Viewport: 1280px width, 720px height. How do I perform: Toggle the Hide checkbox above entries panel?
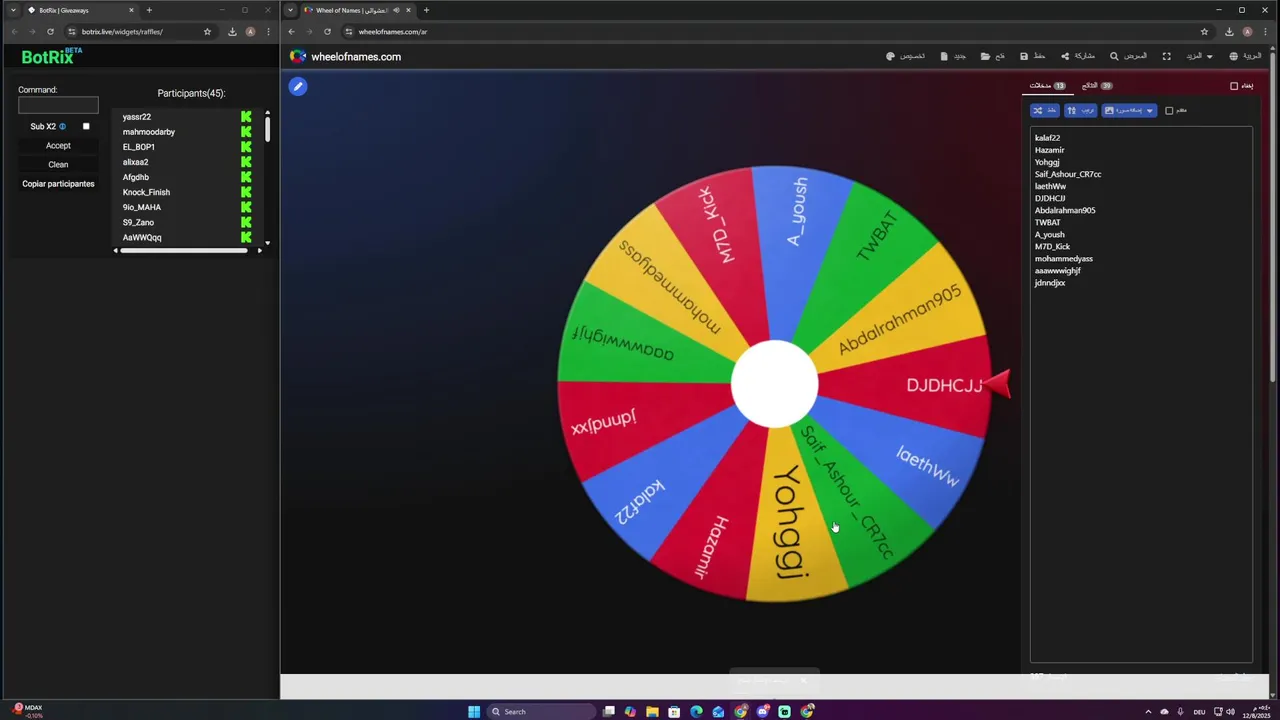tap(1234, 86)
